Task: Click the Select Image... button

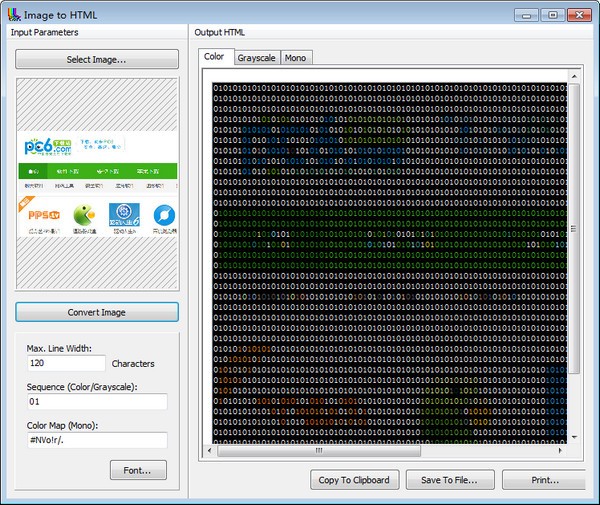Action: click(x=97, y=60)
